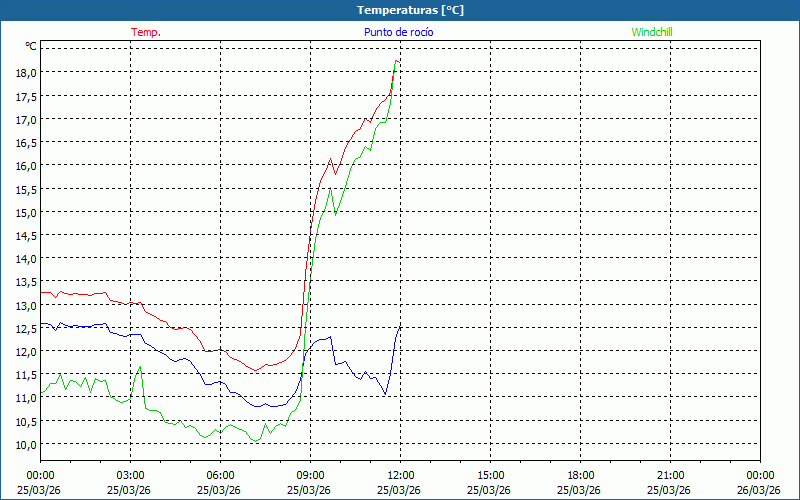Select the 12:00 time axis label

coord(400,475)
